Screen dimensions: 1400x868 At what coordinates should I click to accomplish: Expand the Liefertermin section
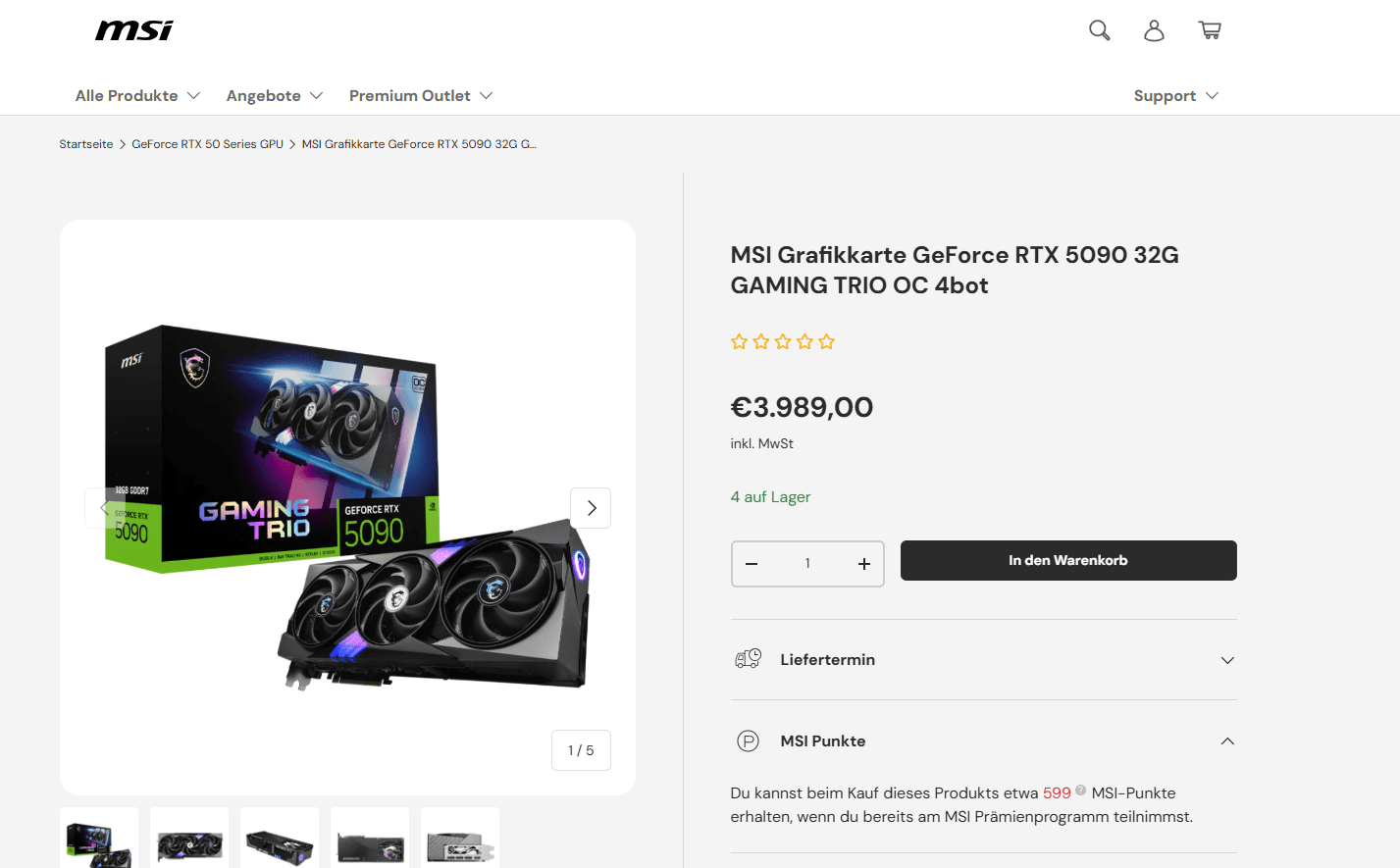coord(983,660)
